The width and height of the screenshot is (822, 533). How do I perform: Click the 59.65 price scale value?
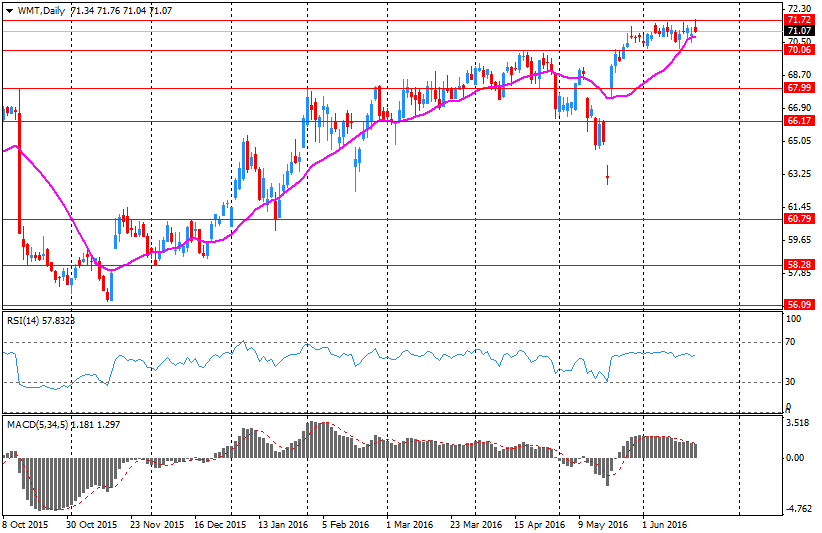click(799, 240)
